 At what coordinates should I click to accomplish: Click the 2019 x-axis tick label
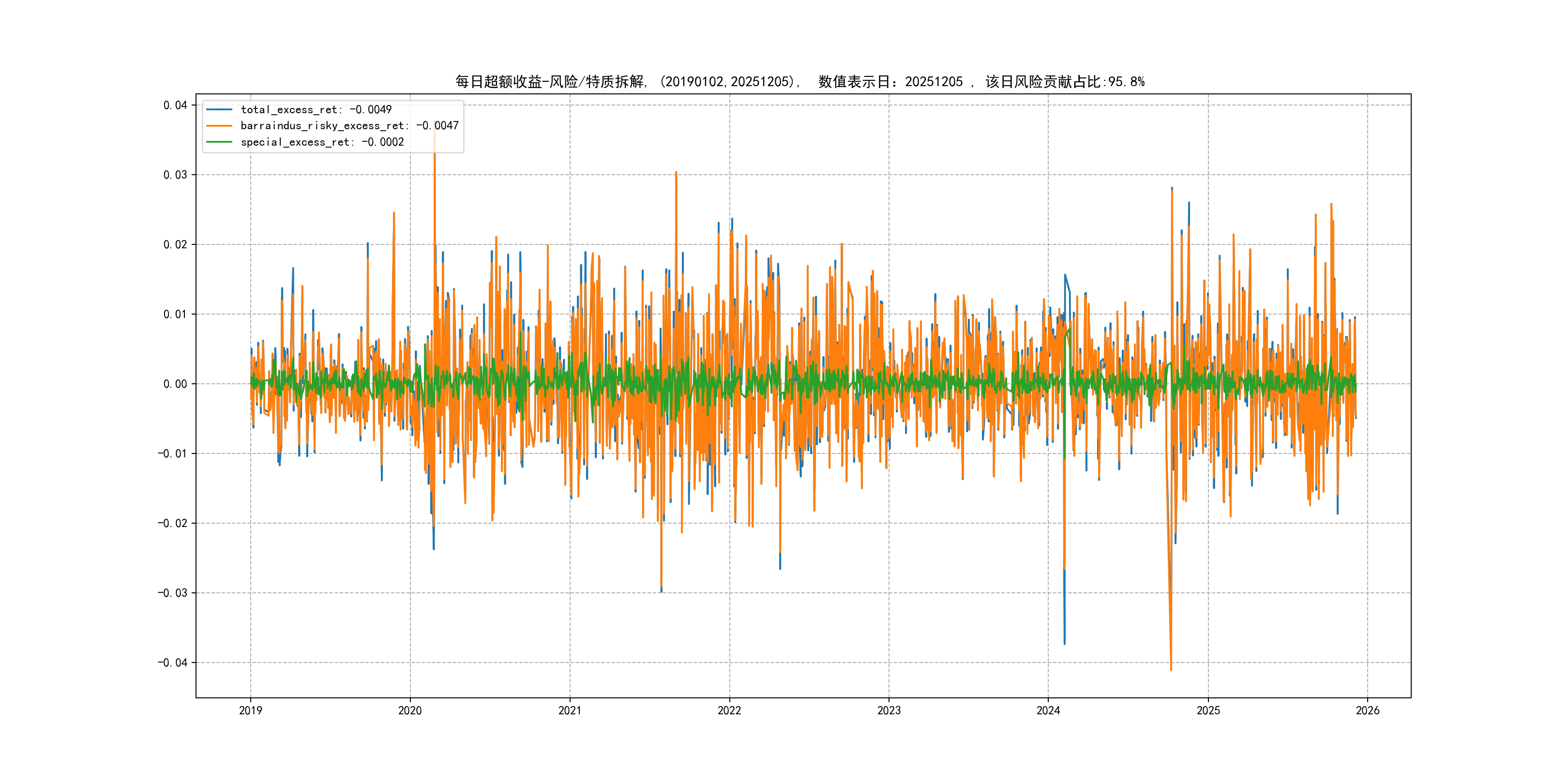250,710
